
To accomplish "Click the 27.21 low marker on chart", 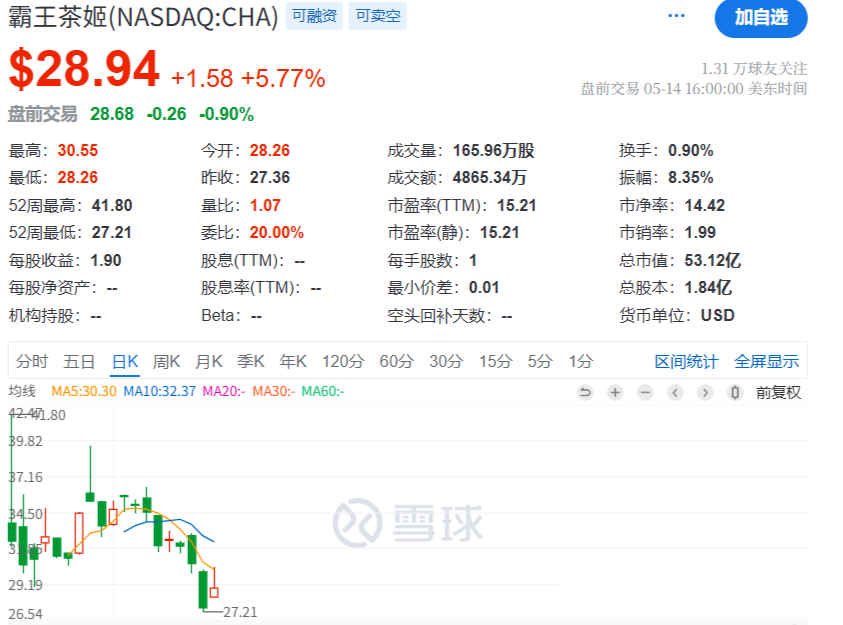I will [x=240, y=612].
